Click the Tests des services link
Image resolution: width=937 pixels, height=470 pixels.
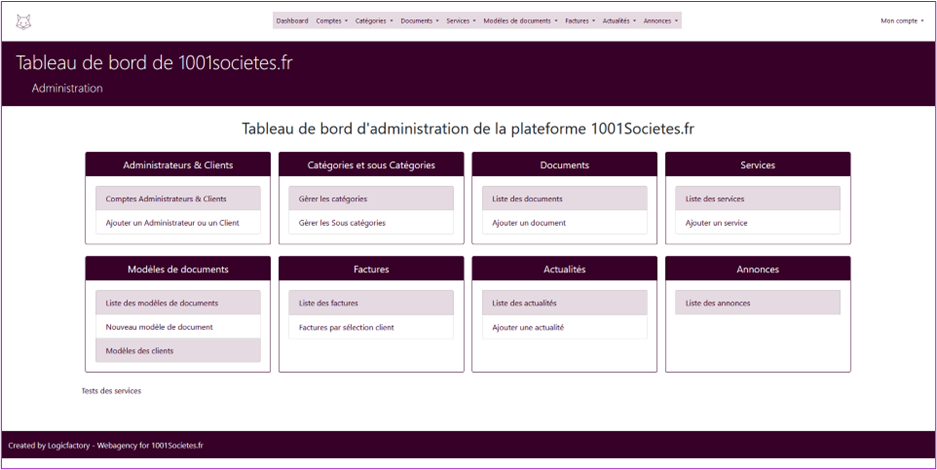point(111,391)
